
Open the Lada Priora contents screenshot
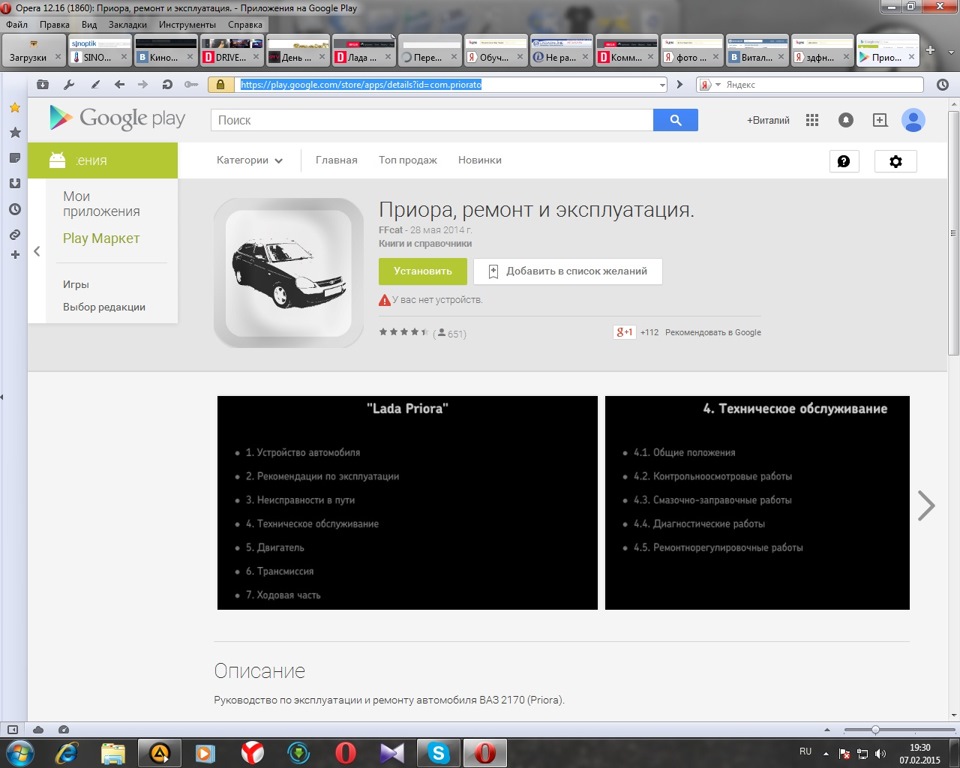click(407, 503)
